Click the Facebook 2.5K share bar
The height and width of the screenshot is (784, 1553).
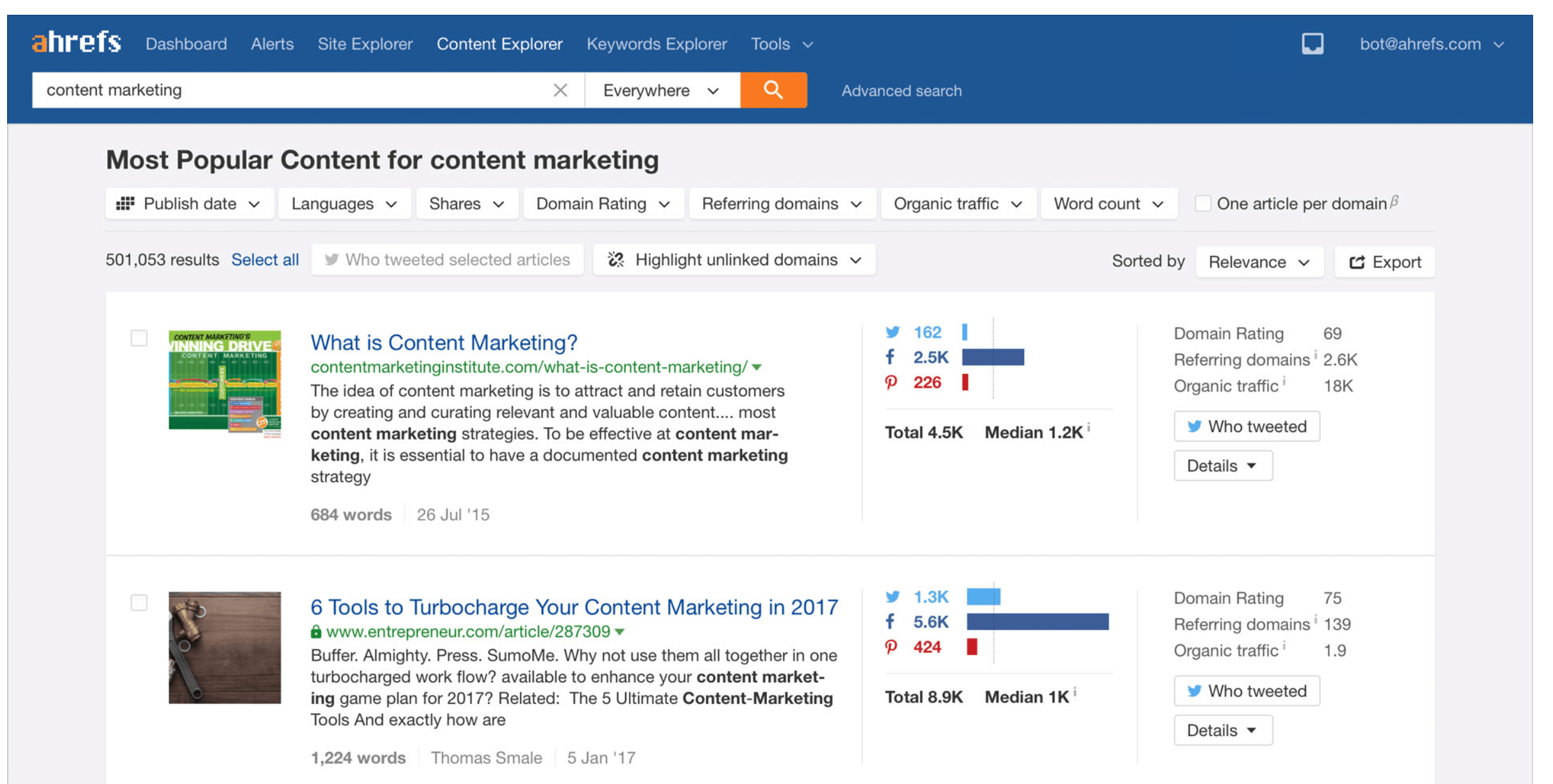(x=993, y=357)
